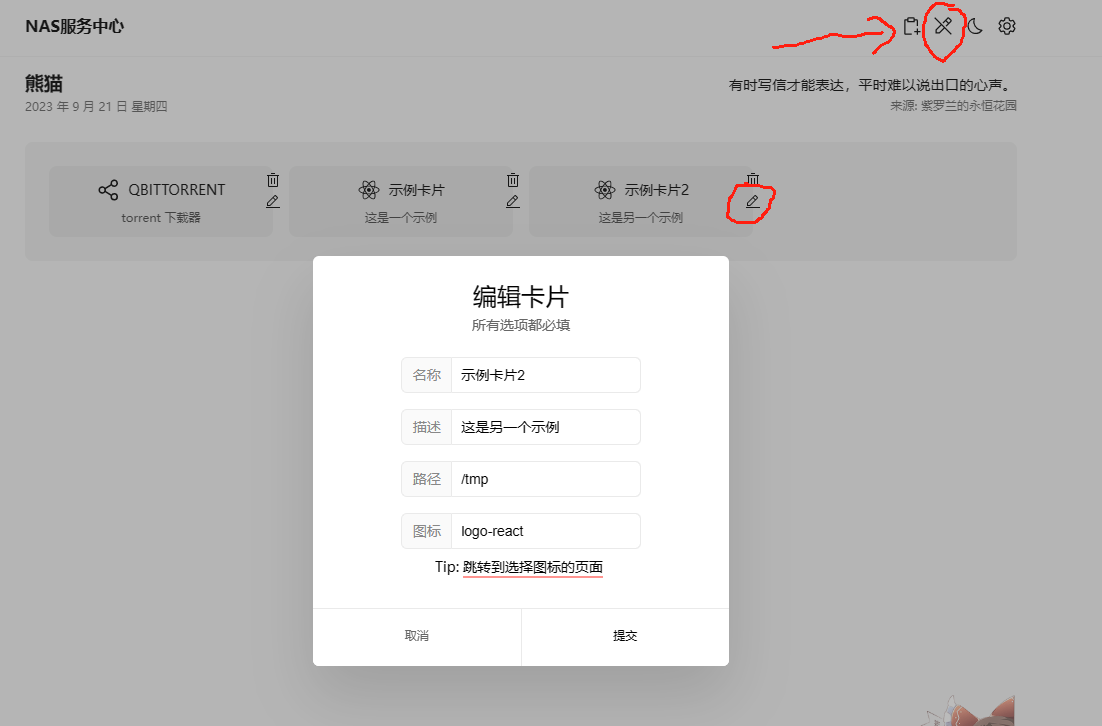Click the torrent 下载器 description text
The width and height of the screenshot is (1102, 726).
[x=161, y=218]
